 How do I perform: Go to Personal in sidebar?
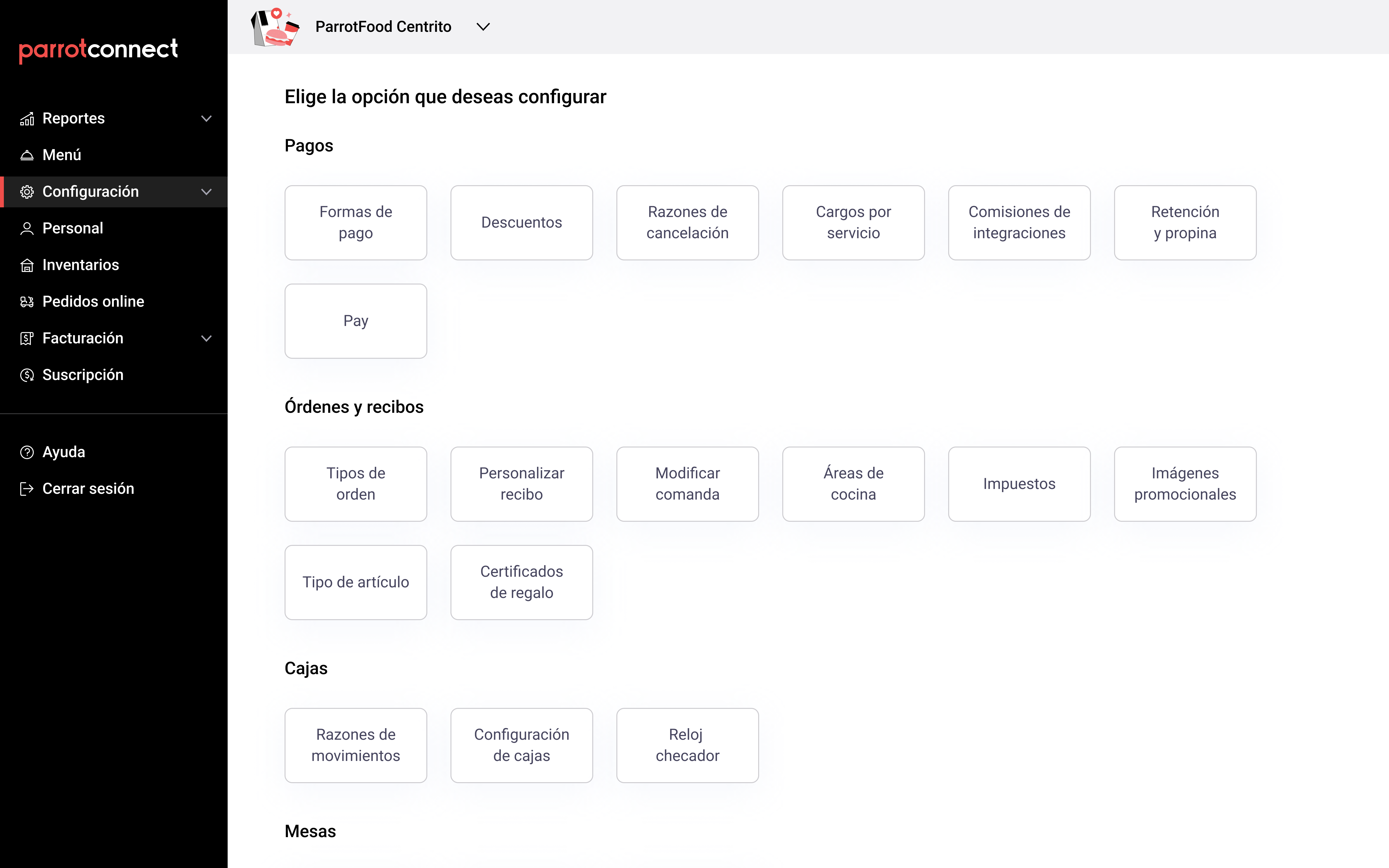[114, 229]
